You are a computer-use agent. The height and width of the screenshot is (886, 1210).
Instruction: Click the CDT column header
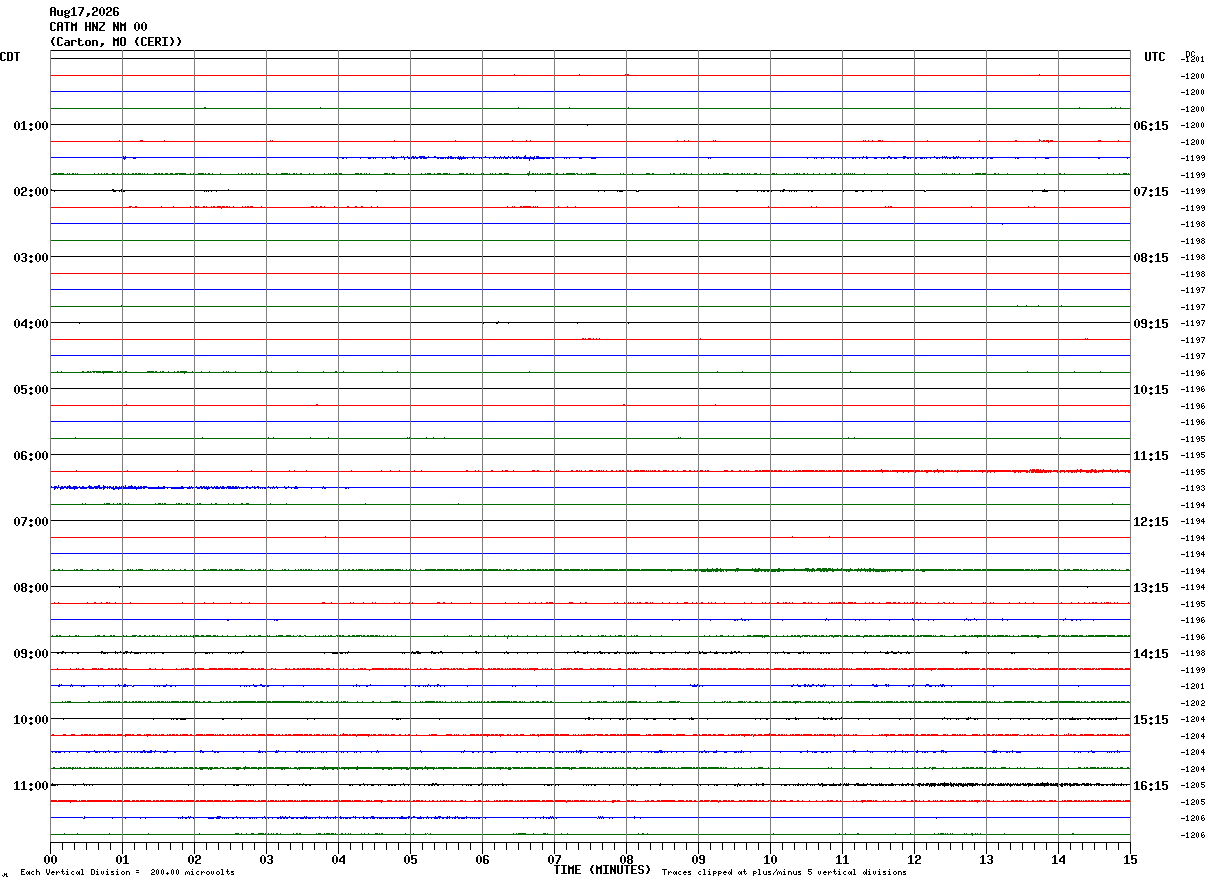10,57
